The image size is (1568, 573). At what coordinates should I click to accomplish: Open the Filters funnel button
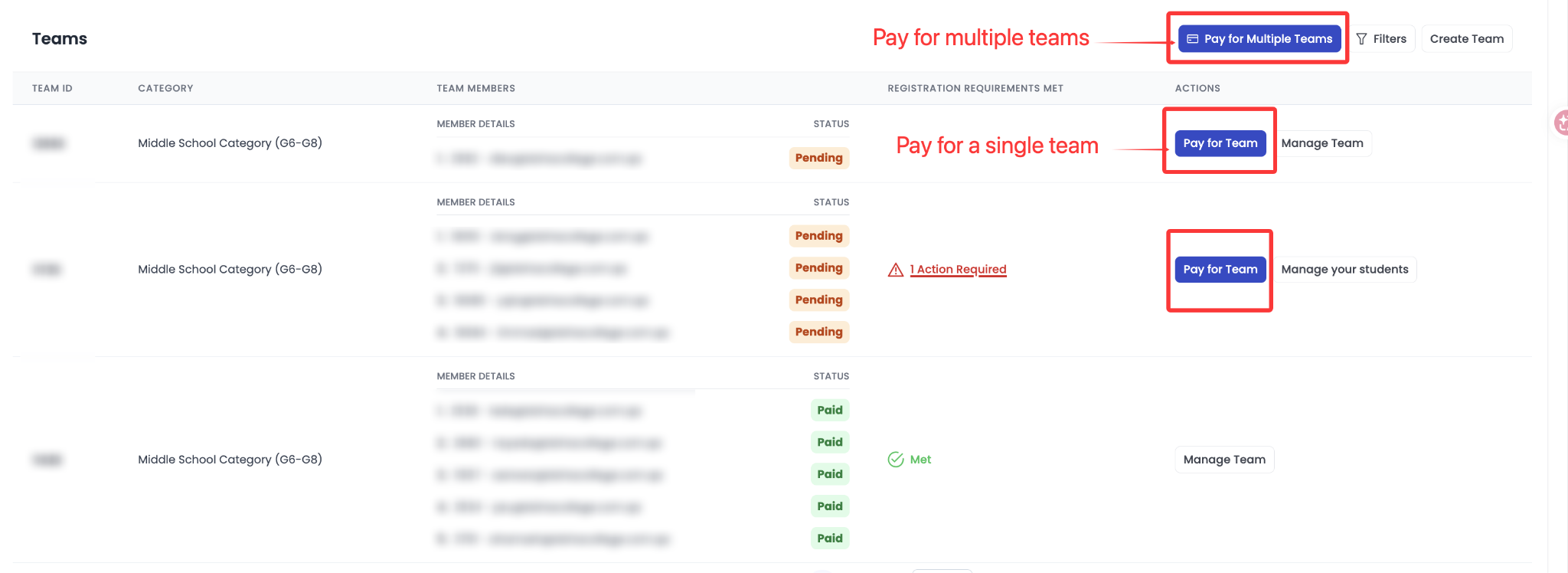(x=1381, y=39)
